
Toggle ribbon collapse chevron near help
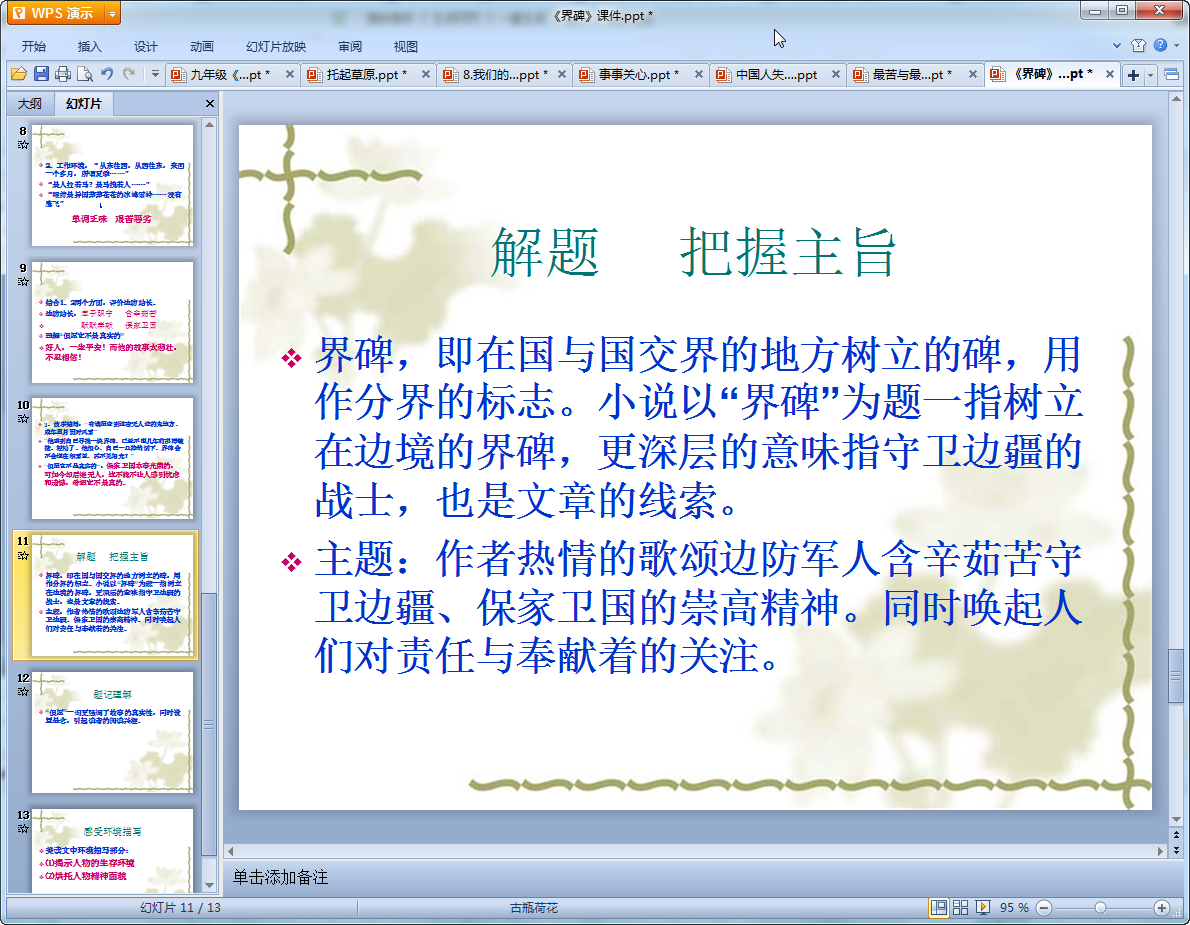[1116, 46]
